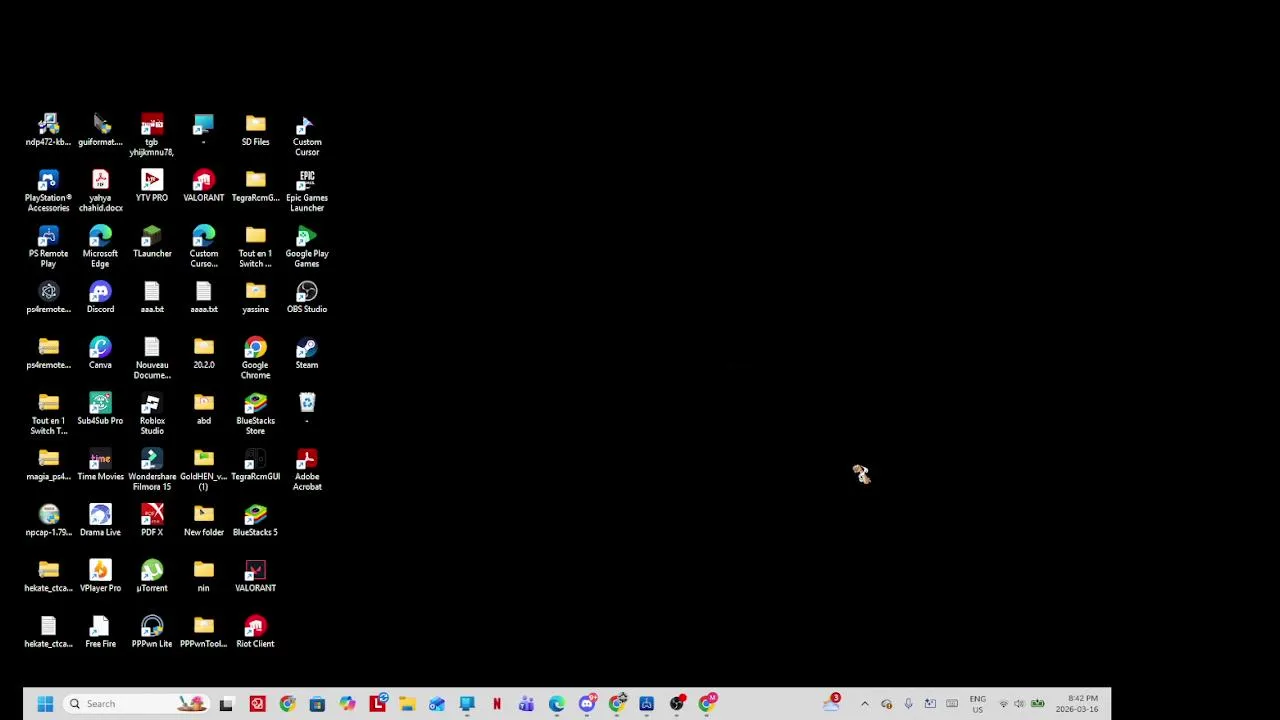Select the Steam desktop shortcut
The image size is (1280, 720).
point(307,353)
